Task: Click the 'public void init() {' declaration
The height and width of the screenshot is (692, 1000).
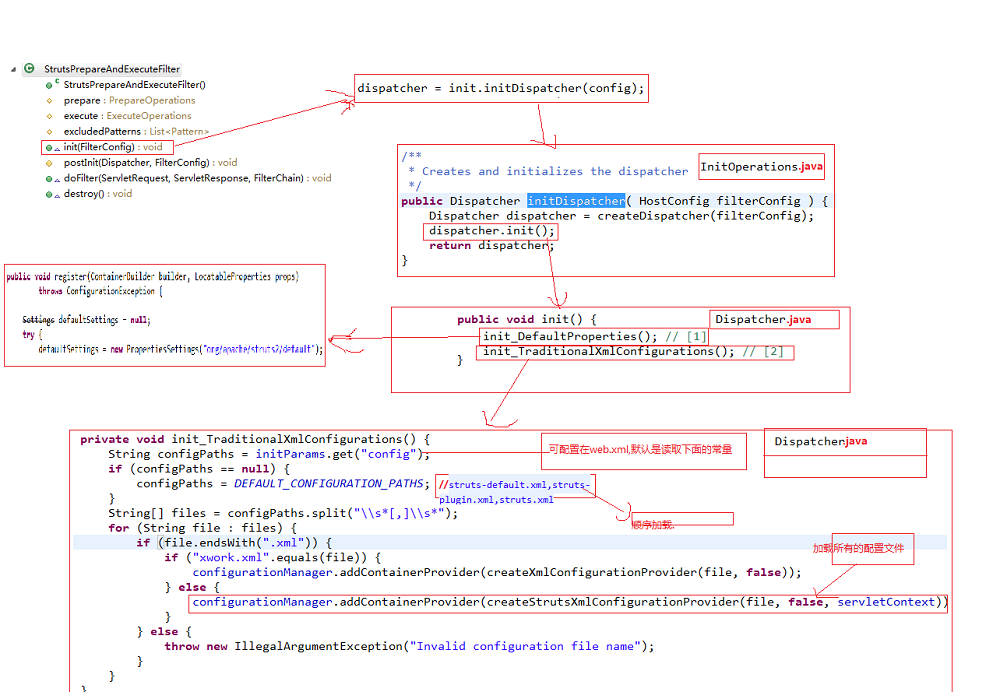Action: (x=527, y=319)
